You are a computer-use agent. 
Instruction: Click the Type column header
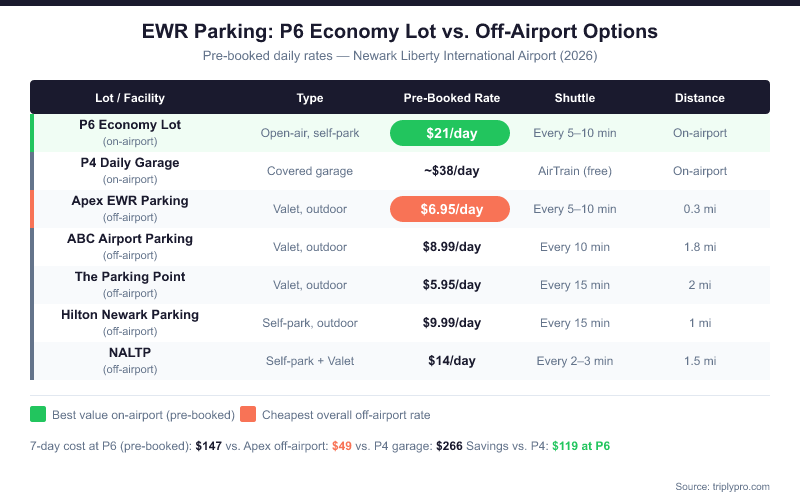point(310,98)
